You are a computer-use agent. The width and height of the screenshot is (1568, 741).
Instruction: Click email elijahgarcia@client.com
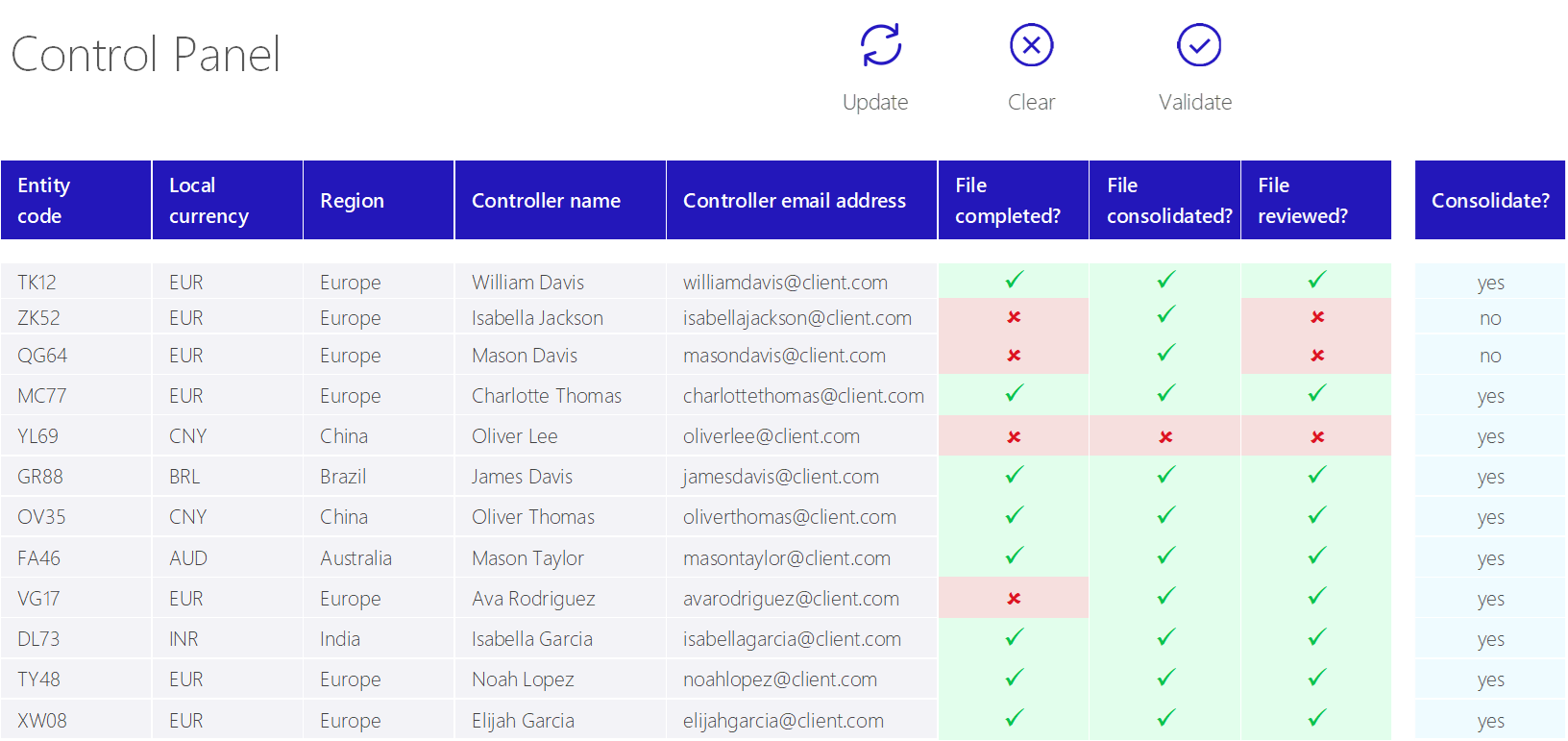tap(783, 721)
